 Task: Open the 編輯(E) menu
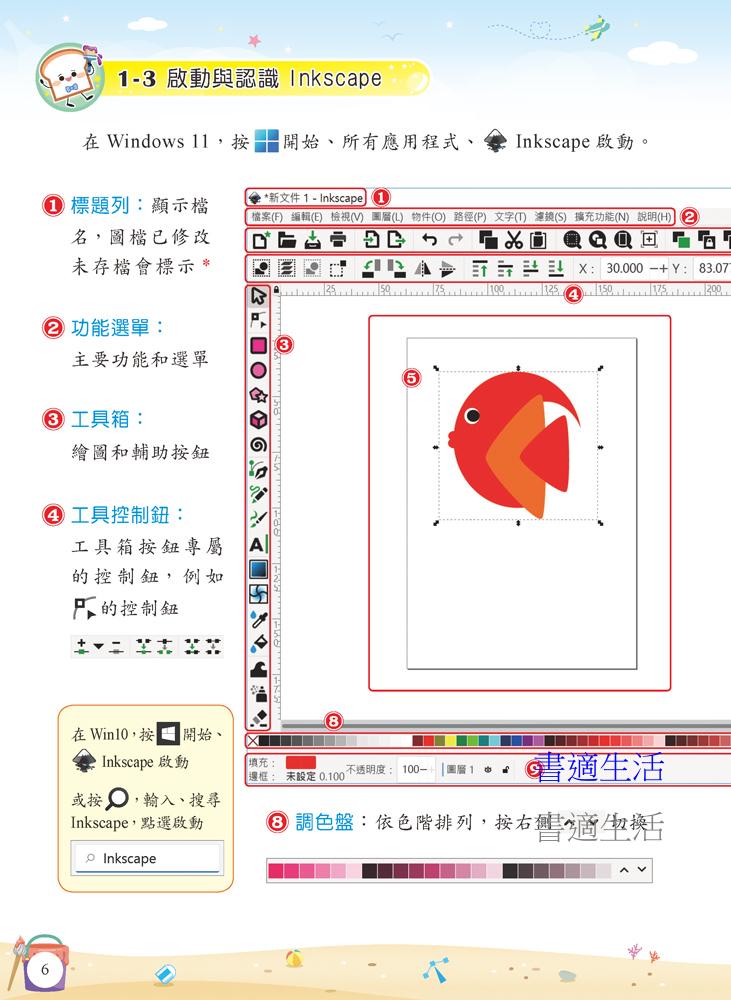coord(307,217)
